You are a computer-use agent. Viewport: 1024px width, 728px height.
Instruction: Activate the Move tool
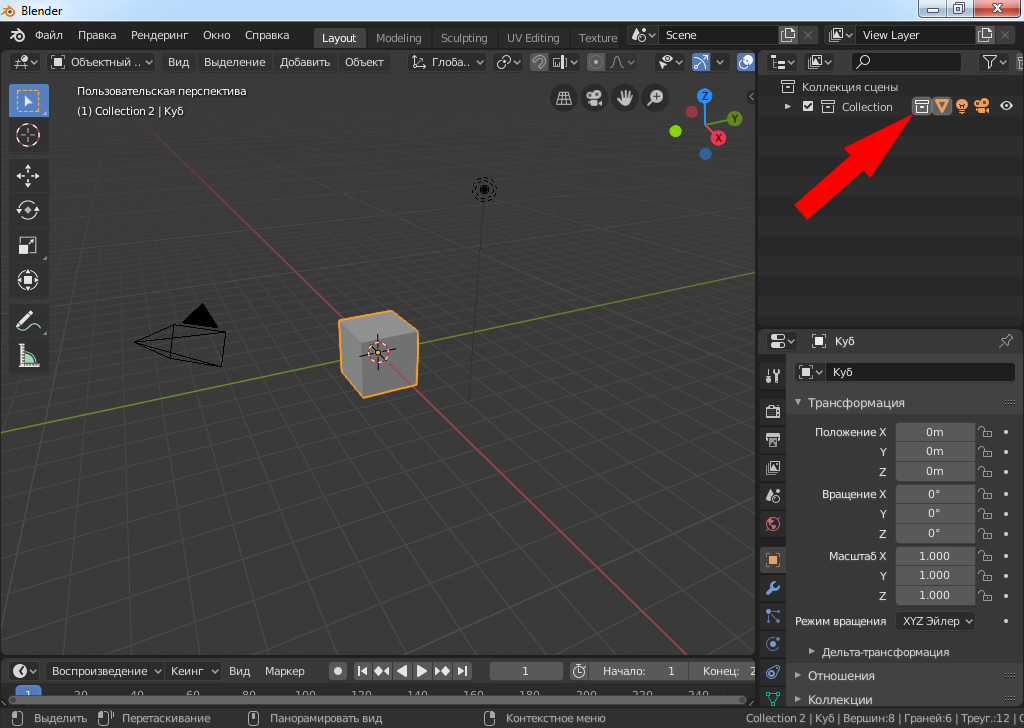coord(28,177)
